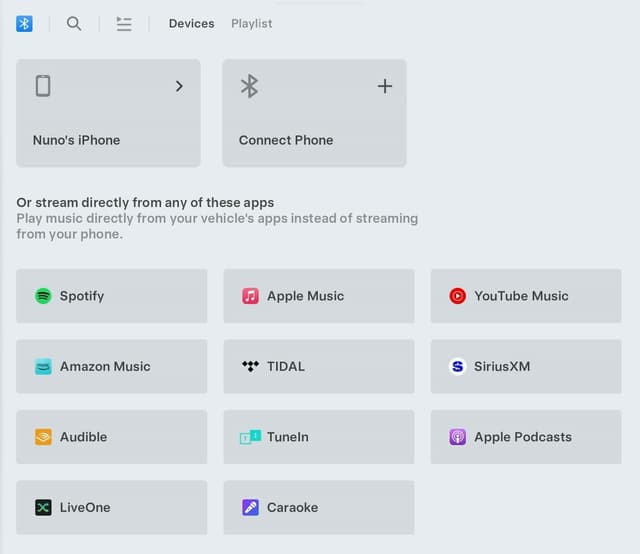640x554 pixels.
Task: Launch Apple Music from its red icon
Action: tap(250, 296)
